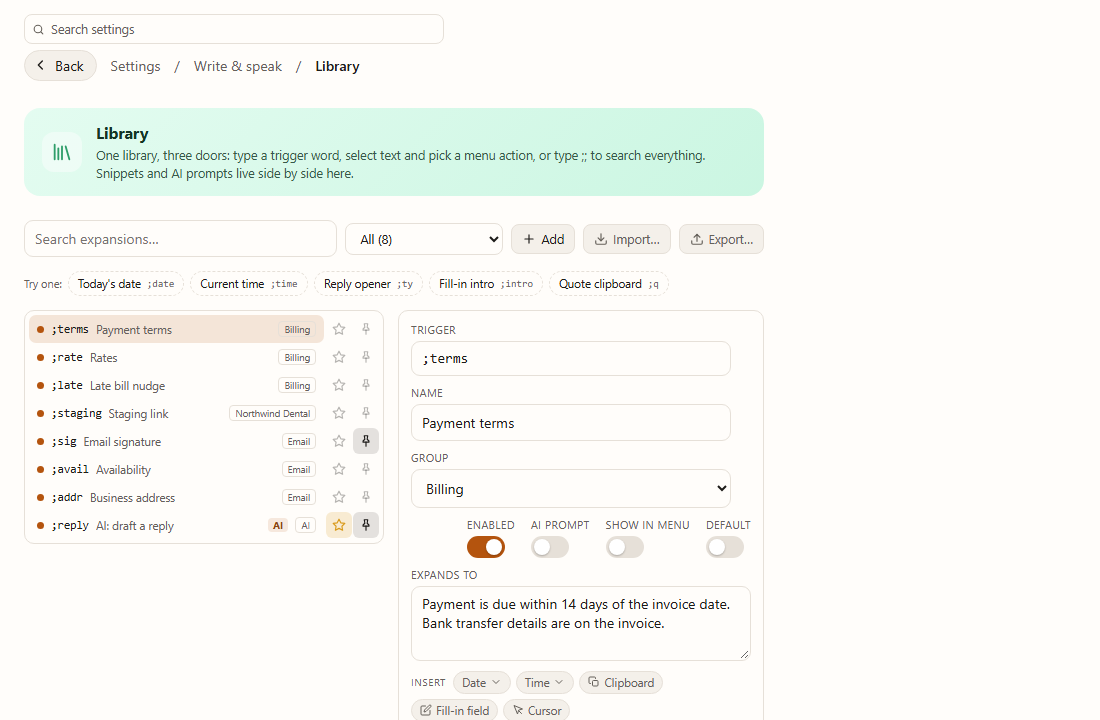The image size is (1100, 720).
Task: Select the ;reply AI: draft a reply row
Action: [176, 526]
